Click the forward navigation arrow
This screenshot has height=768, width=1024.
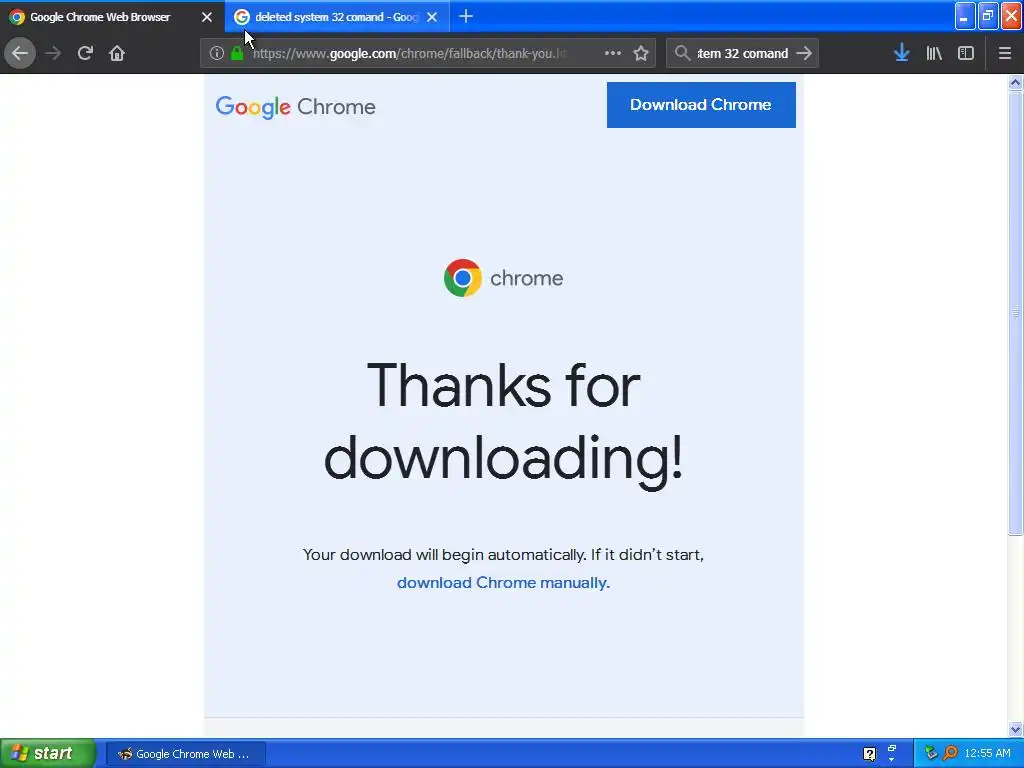click(x=53, y=53)
